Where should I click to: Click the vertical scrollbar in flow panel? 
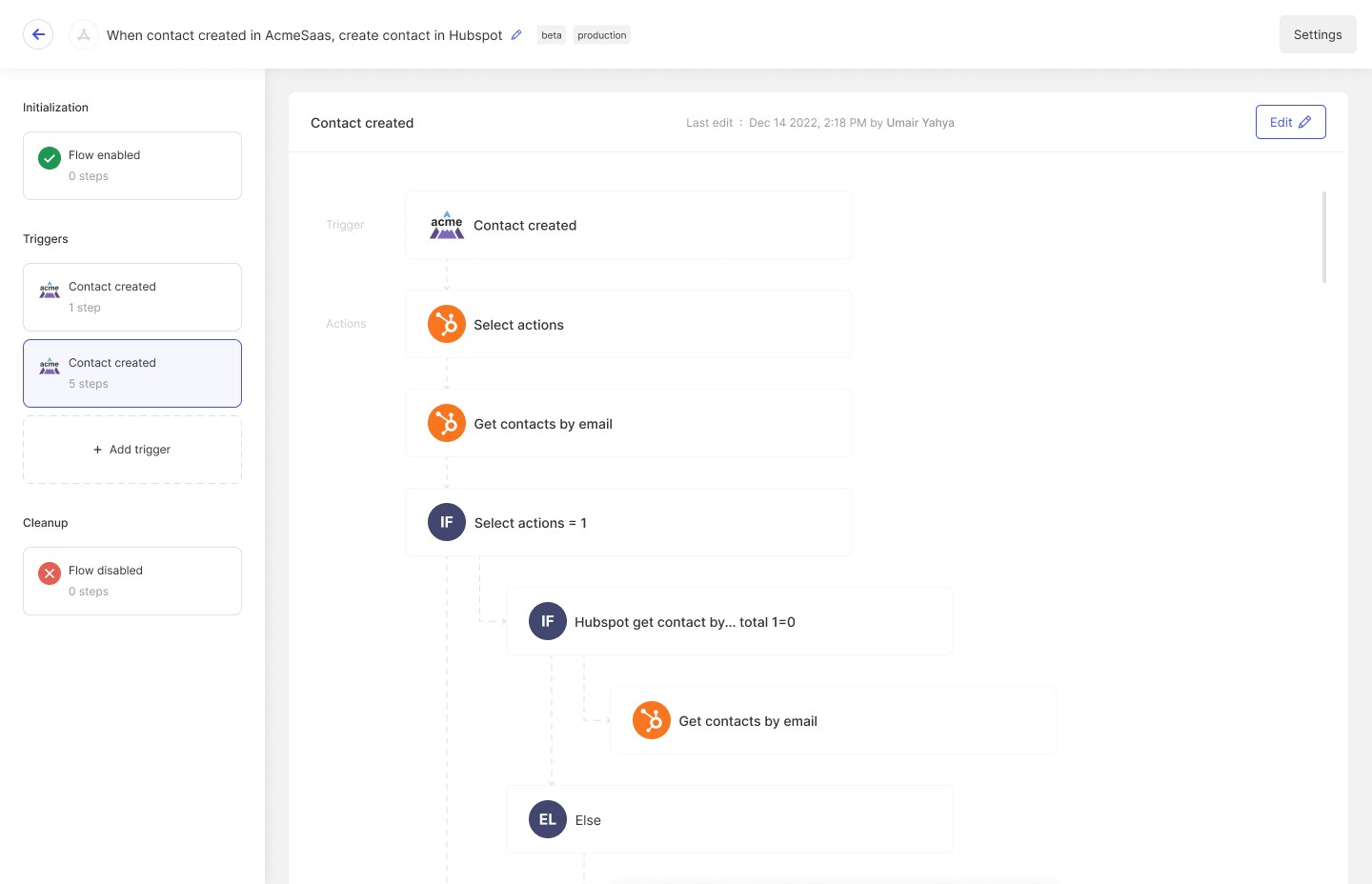(x=1324, y=237)
